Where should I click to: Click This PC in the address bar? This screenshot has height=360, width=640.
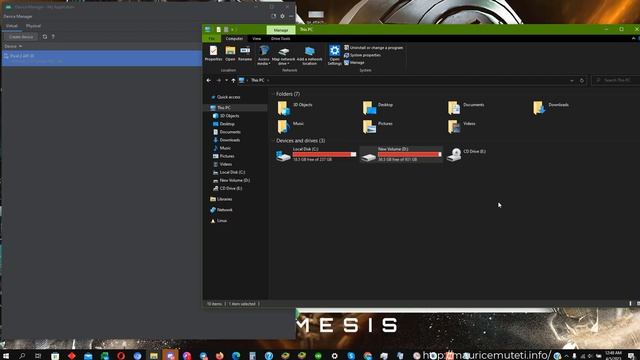[258, 80]
